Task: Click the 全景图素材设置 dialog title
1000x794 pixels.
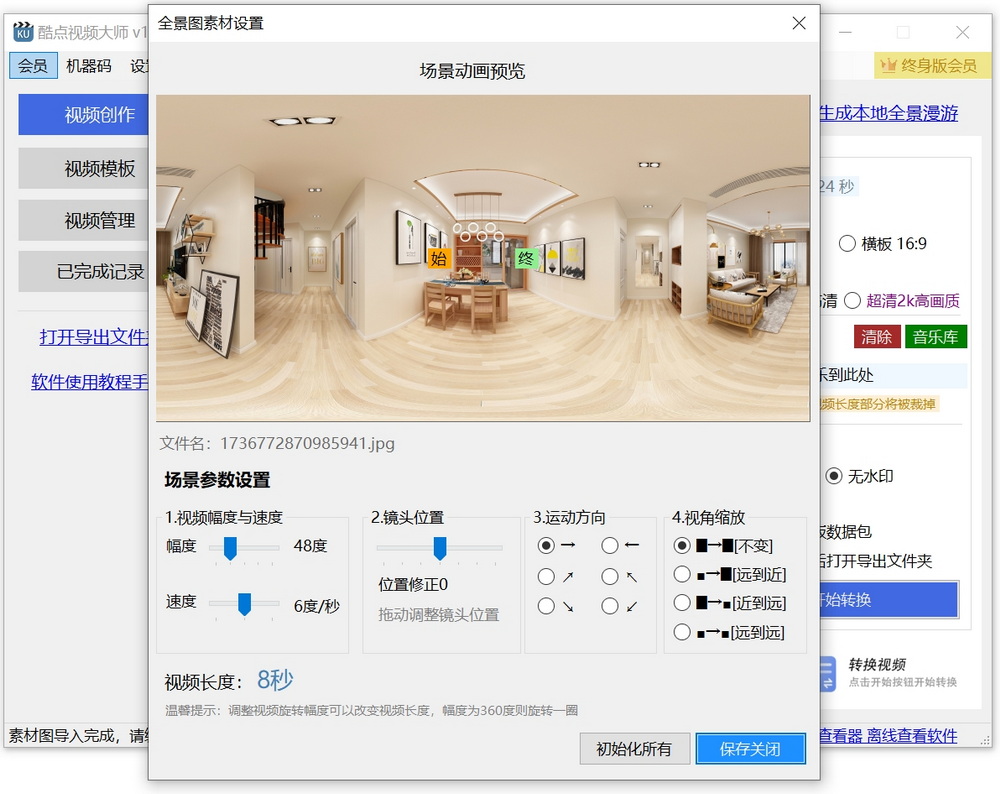Action: click(211, 24)
